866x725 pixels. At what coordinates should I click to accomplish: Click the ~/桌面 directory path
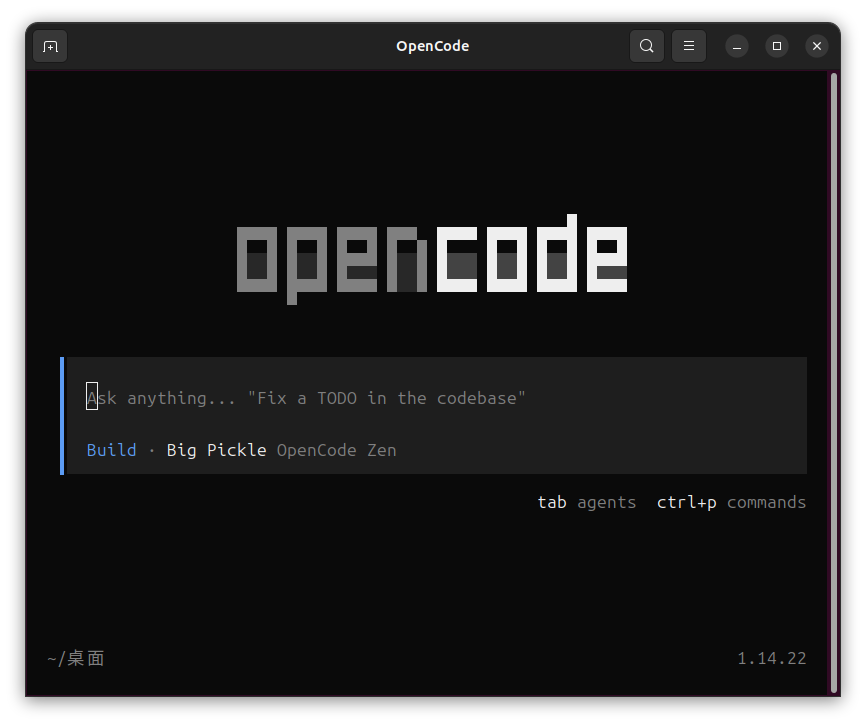pyautogui.click(x=76, y=658)
